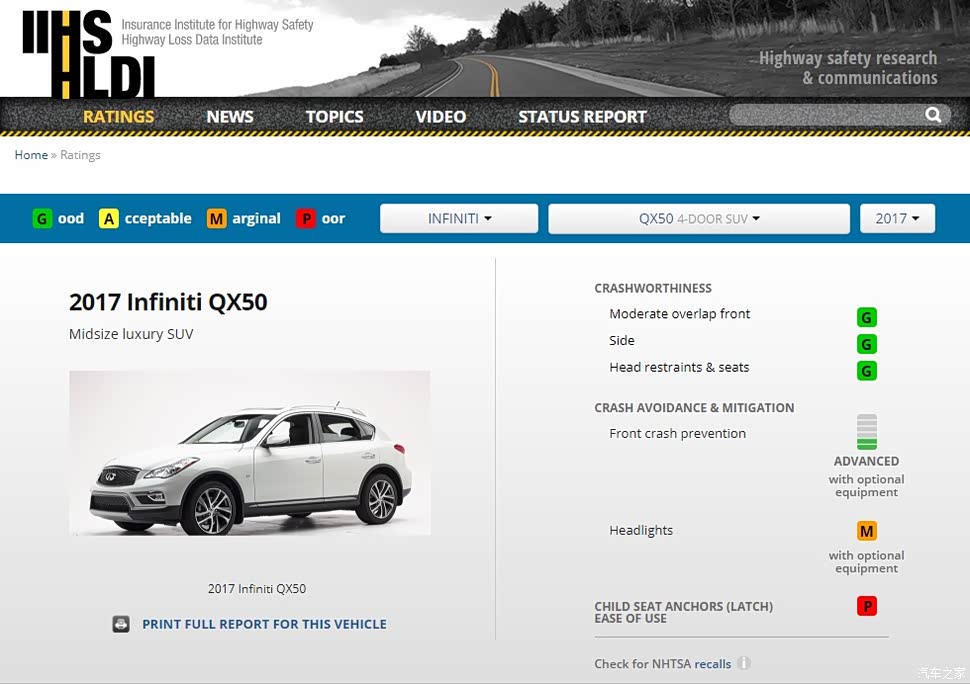Click the recalls info icon
Image resolution: width=970 pixels, height=684 pixels.
(744, 663)
